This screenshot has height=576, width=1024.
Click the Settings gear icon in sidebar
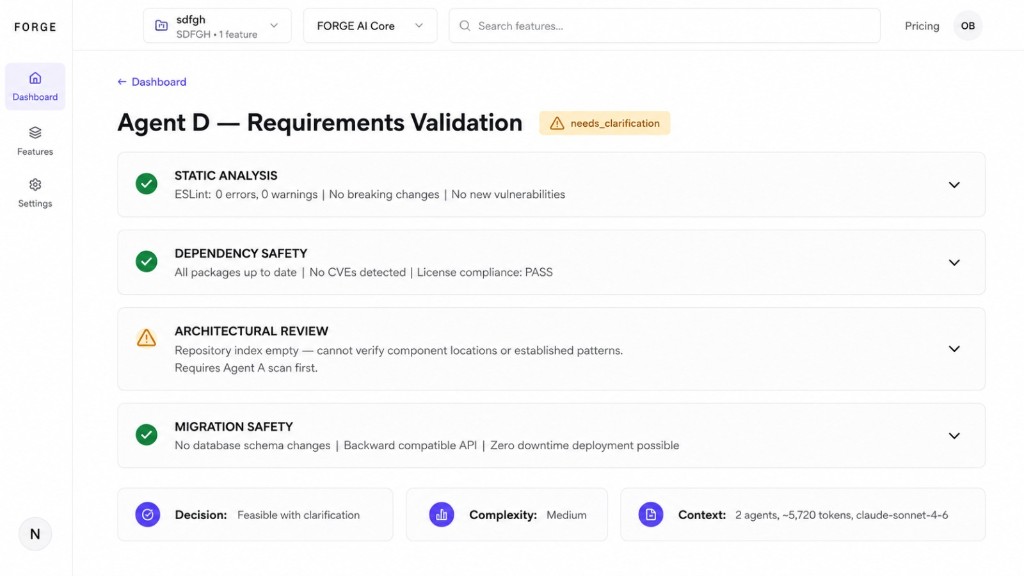[35, 185]
